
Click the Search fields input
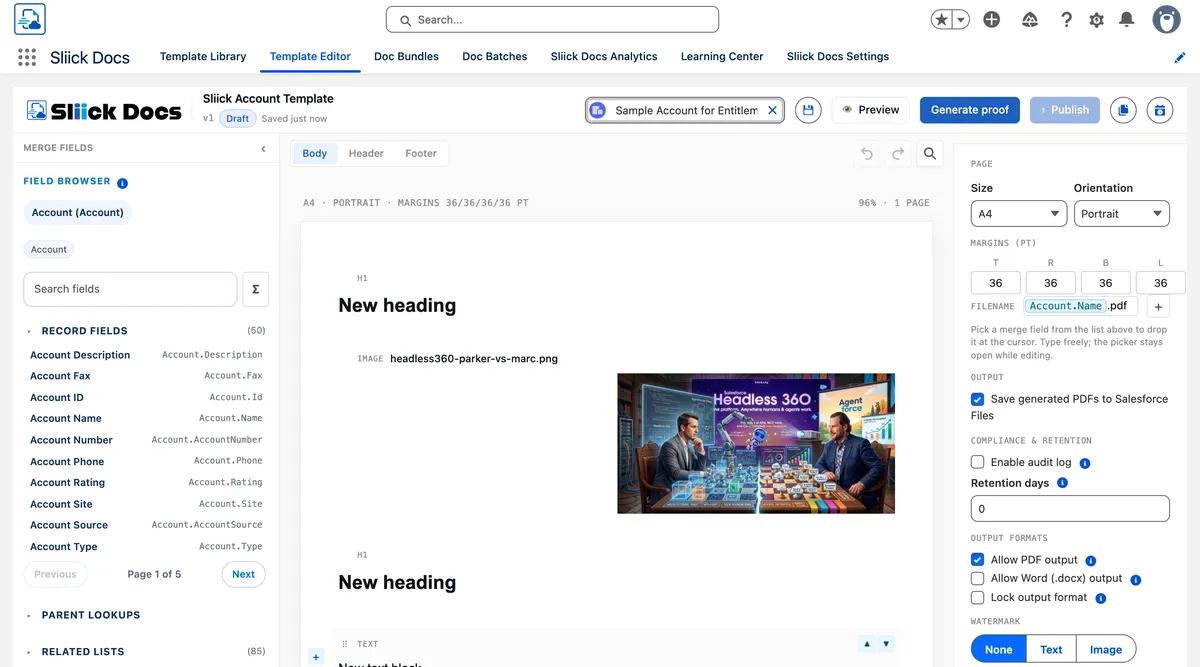(130, 289)
